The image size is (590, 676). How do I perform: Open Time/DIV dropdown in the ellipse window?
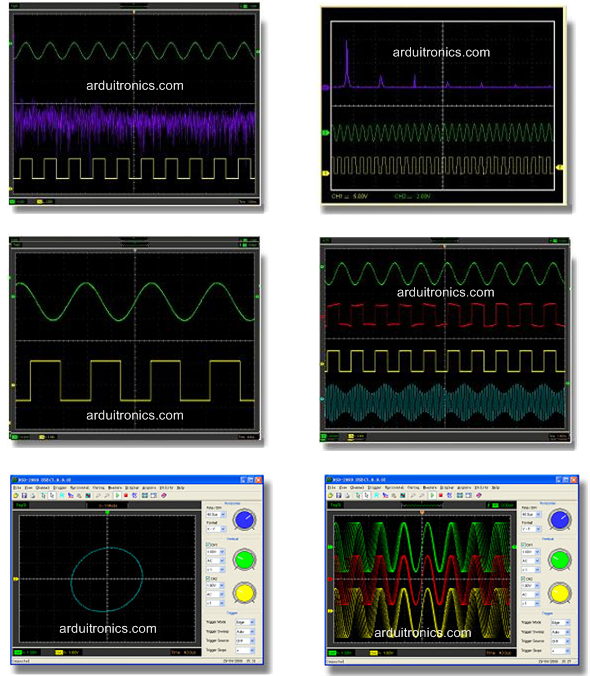(x=216, y=514)
